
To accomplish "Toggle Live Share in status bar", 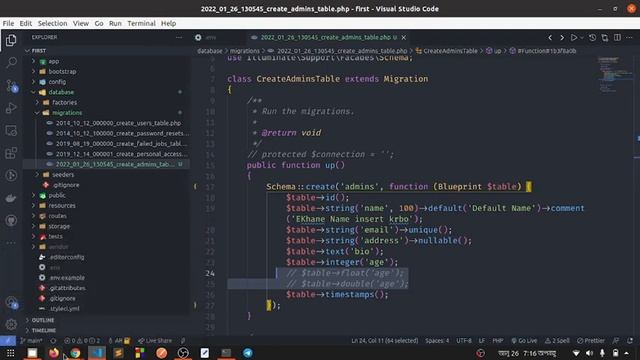I will click(155, 340).
